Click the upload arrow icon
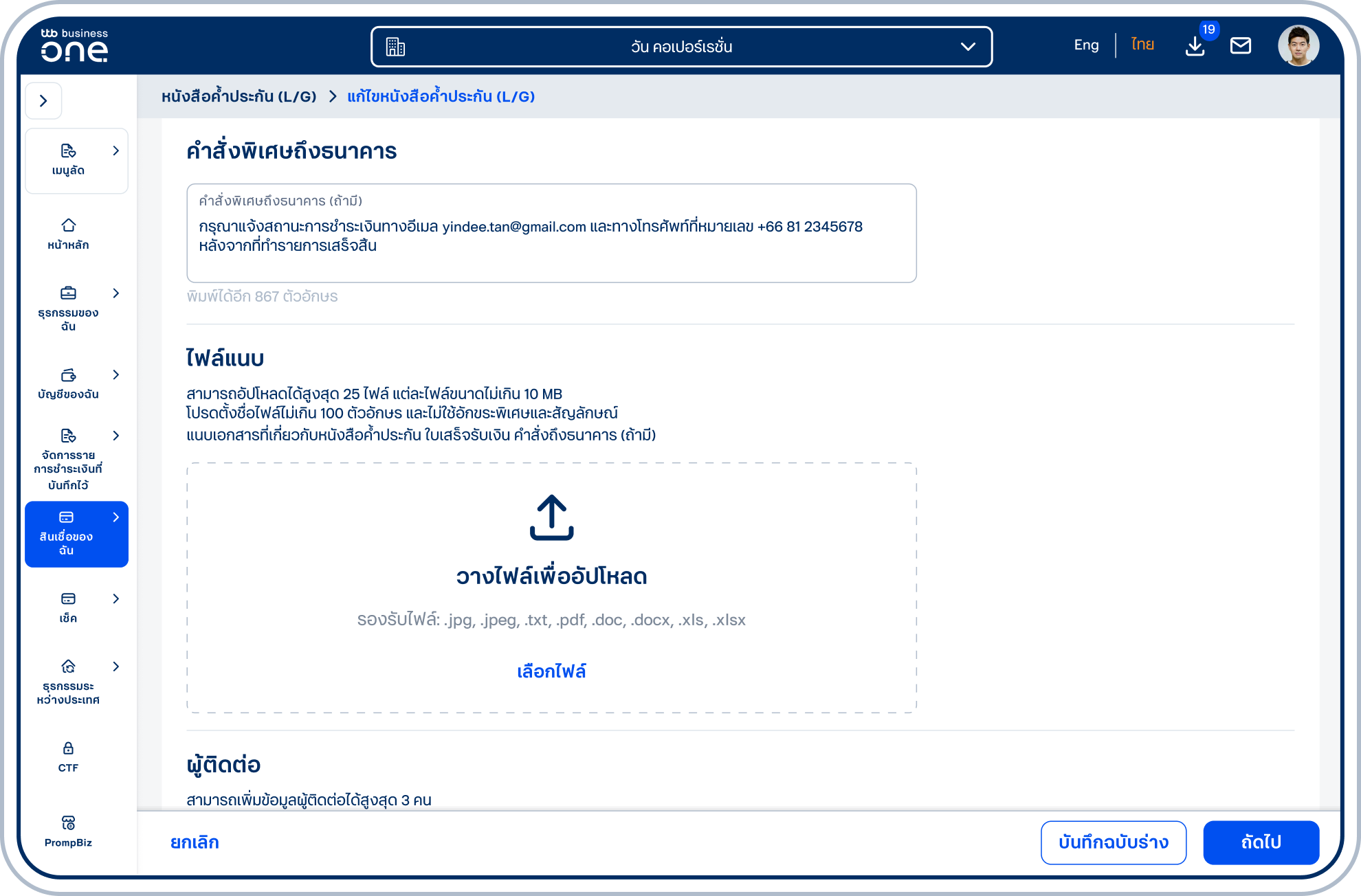This screenshot has width=1361, height=896. (x=551, y=517)
